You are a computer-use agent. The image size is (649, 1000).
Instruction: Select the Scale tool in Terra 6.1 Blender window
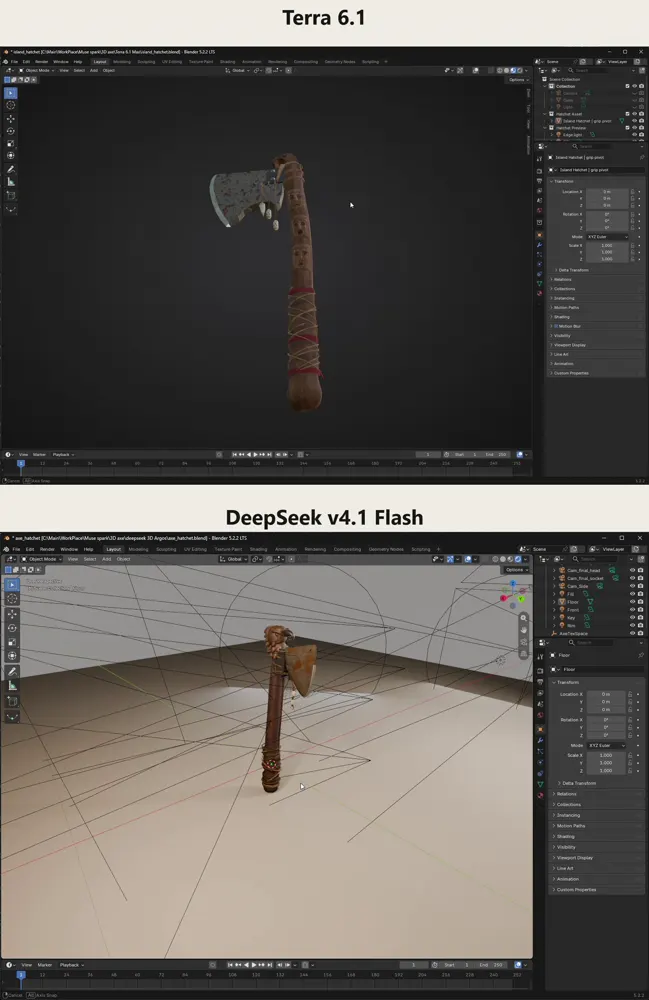tap(11, 143)
